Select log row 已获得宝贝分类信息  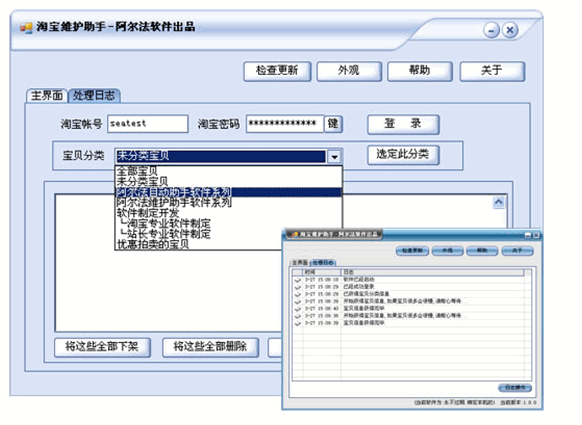coord(408,294)
